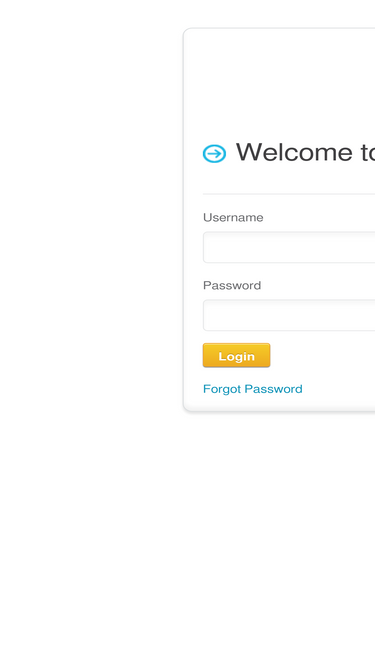Click the yellow Login button
The width and height of the screenshot is (375, 667).
236,355
